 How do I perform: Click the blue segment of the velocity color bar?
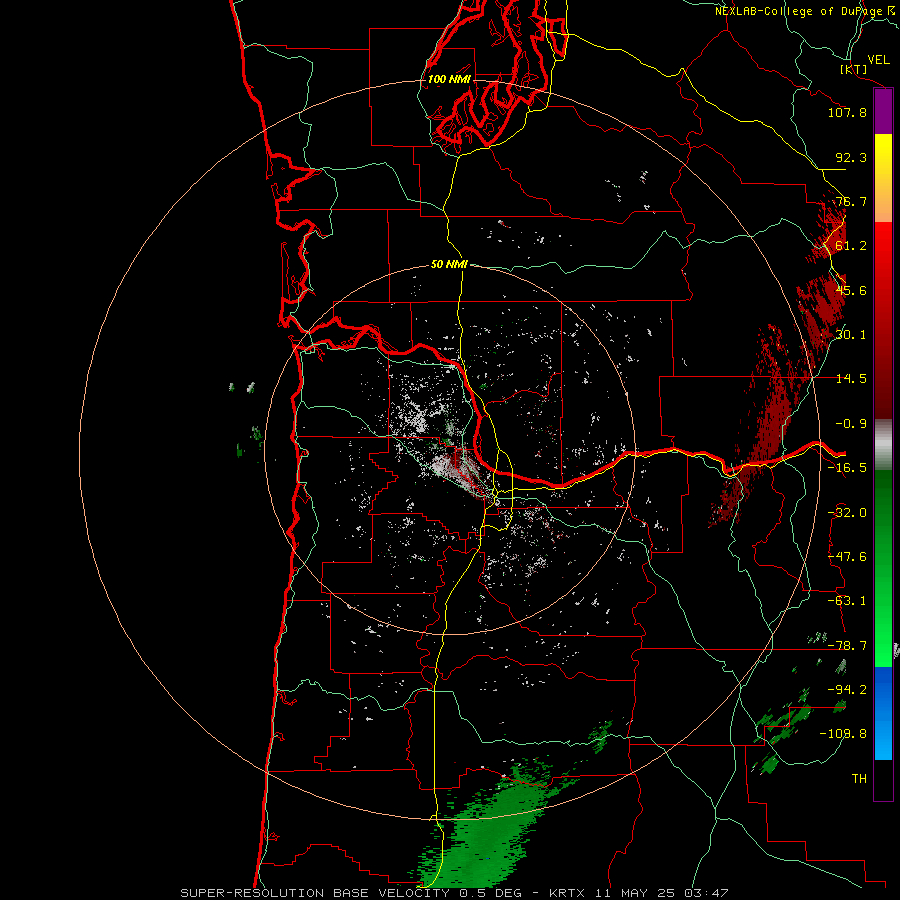(x=883, y=713)
